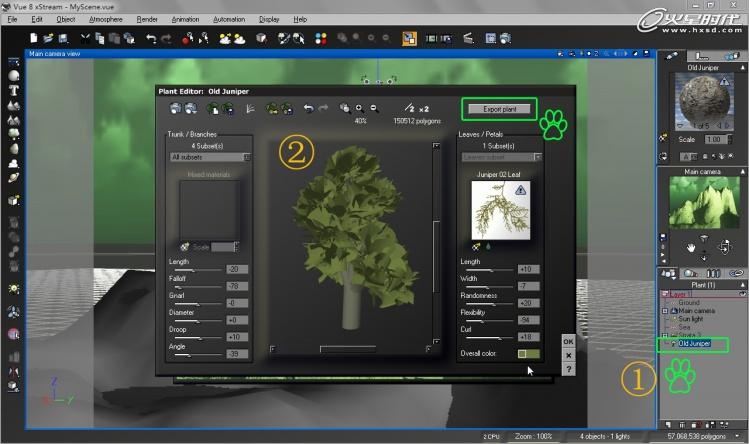This screenshot has height=444, width=749.
Task: Click the Plant Editor branch structure icon
Action: click(250, 109)
